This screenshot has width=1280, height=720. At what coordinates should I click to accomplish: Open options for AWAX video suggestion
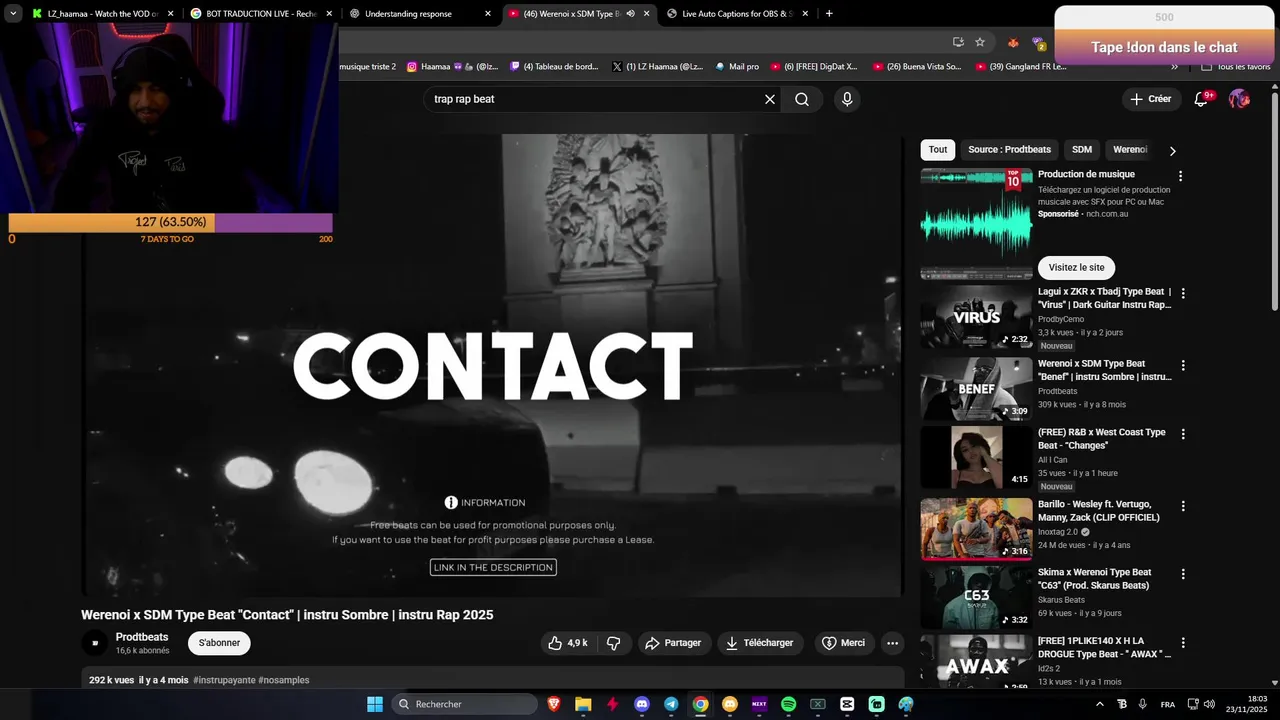(1183, 643)
